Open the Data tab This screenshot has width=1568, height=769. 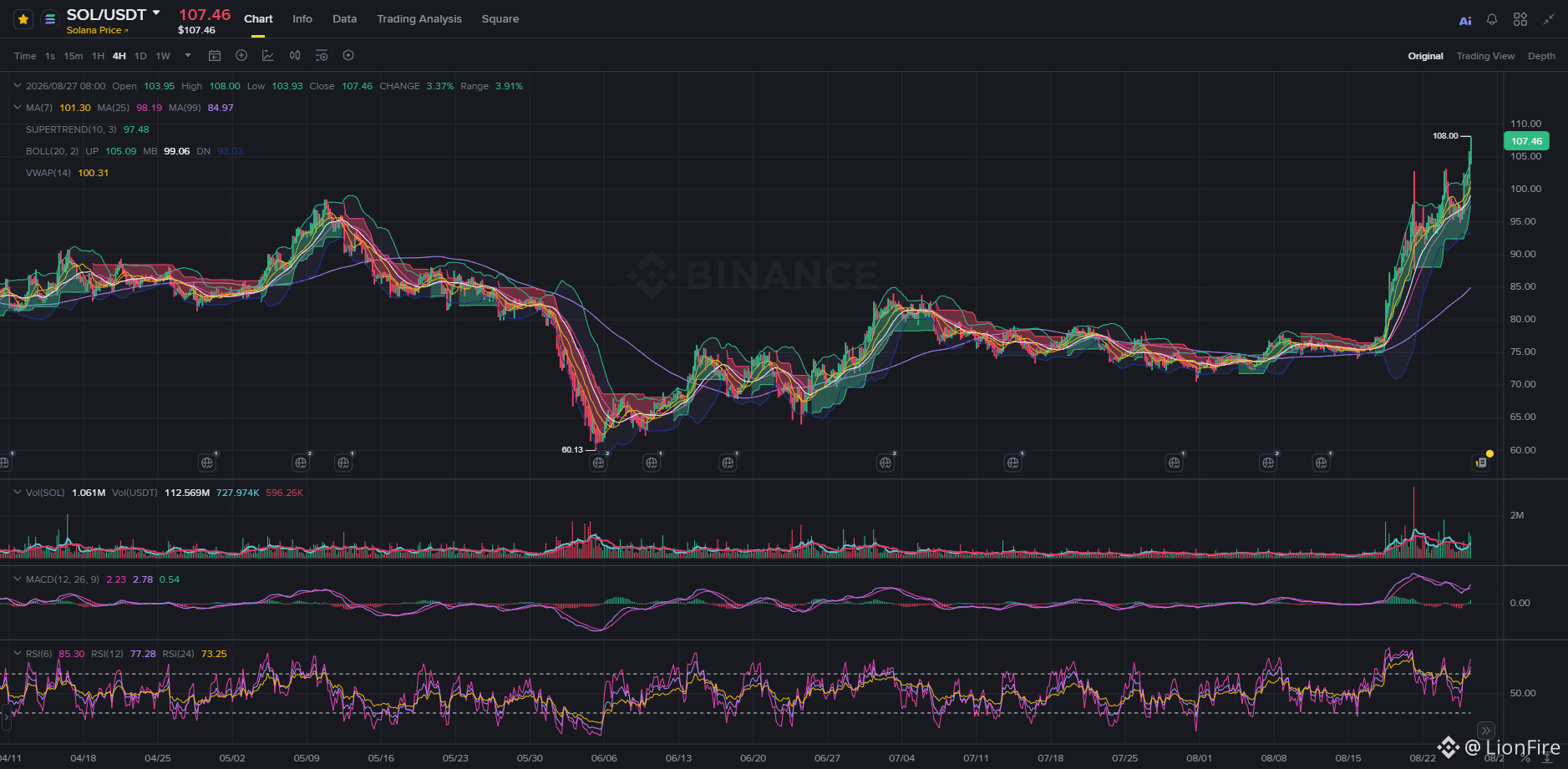click(x=344, y=19)
